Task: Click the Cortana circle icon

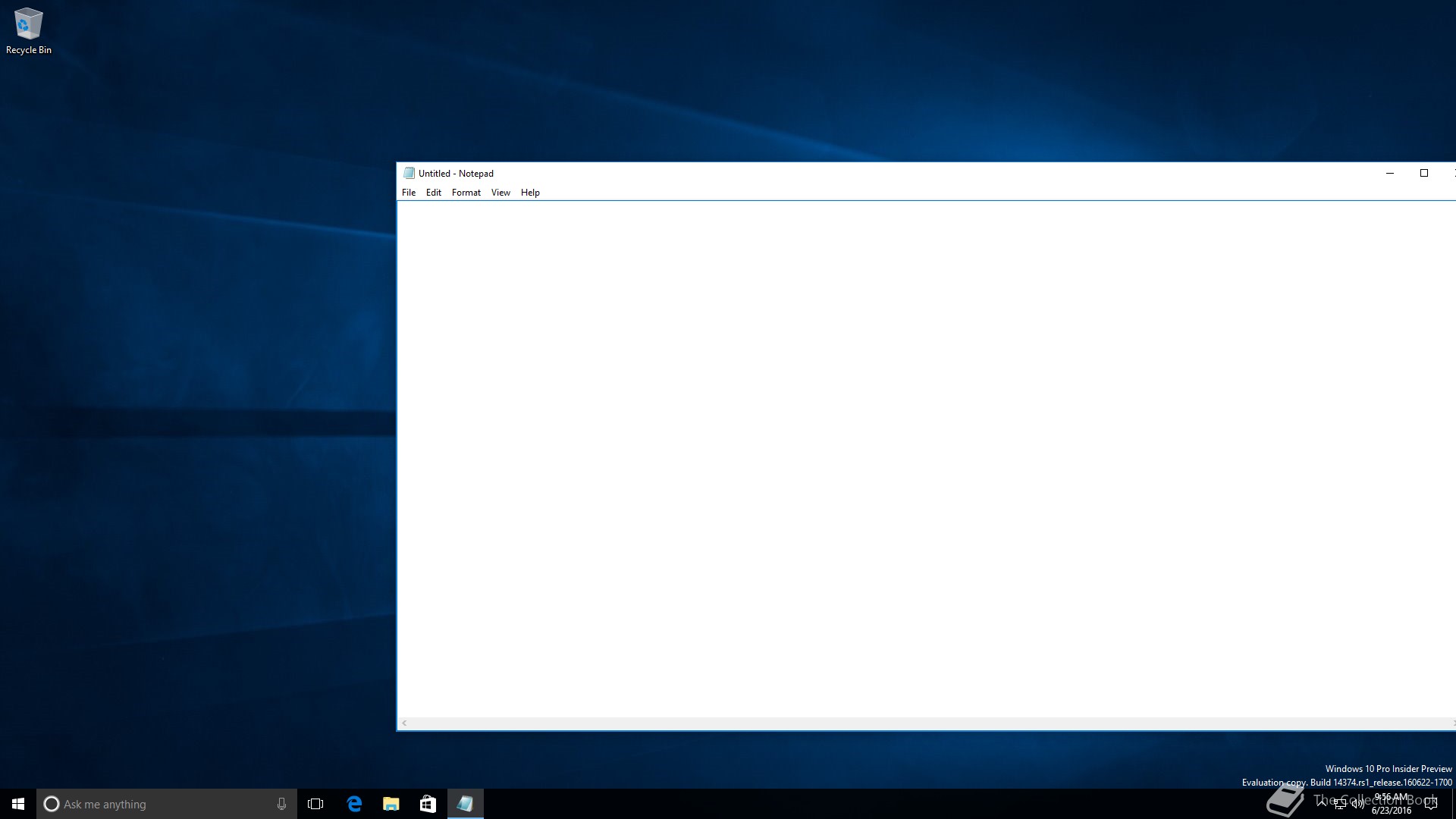Action: [51, 804]
